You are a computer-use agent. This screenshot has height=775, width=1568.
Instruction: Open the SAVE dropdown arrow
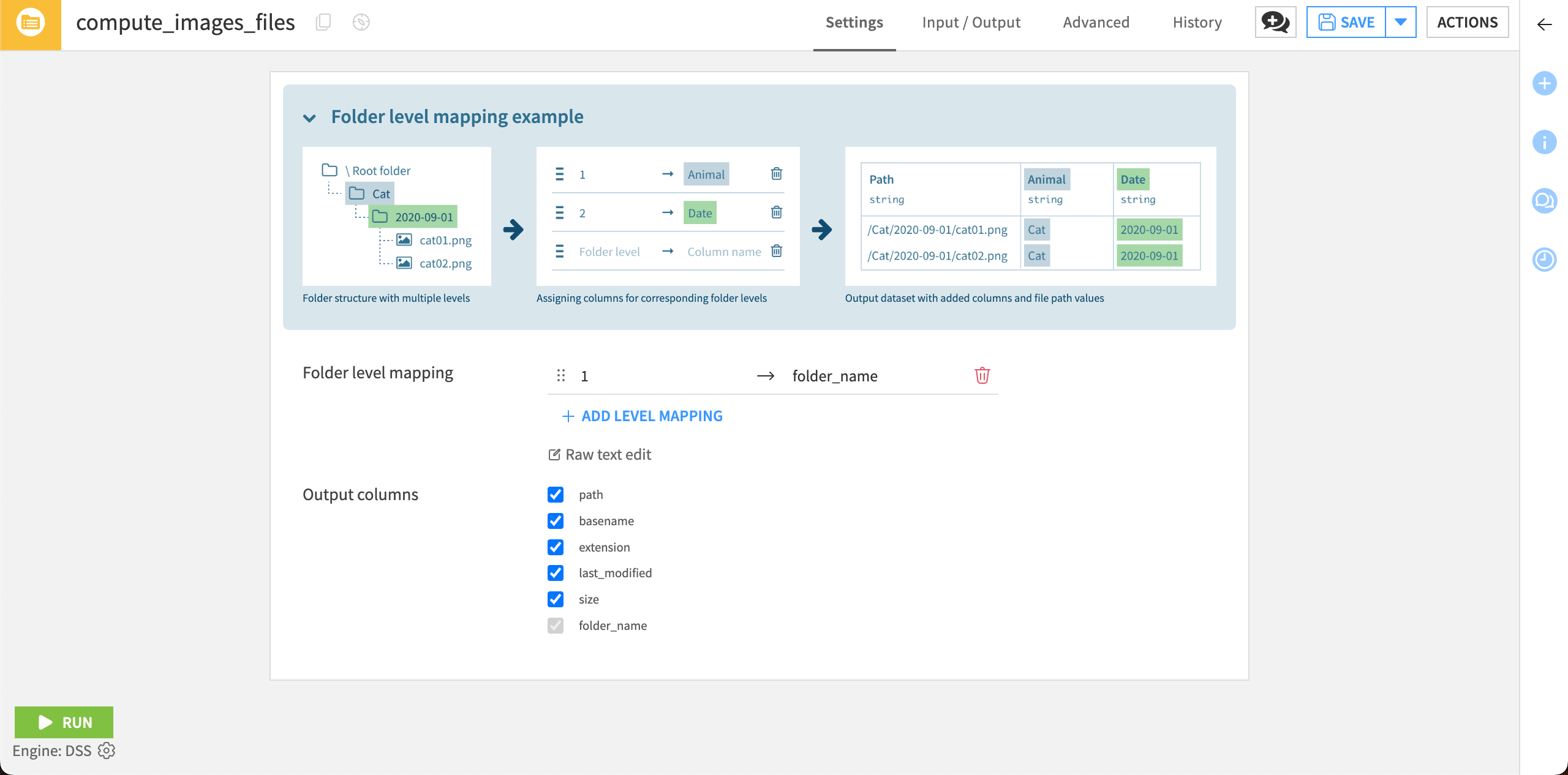[x=1402, y=22]
